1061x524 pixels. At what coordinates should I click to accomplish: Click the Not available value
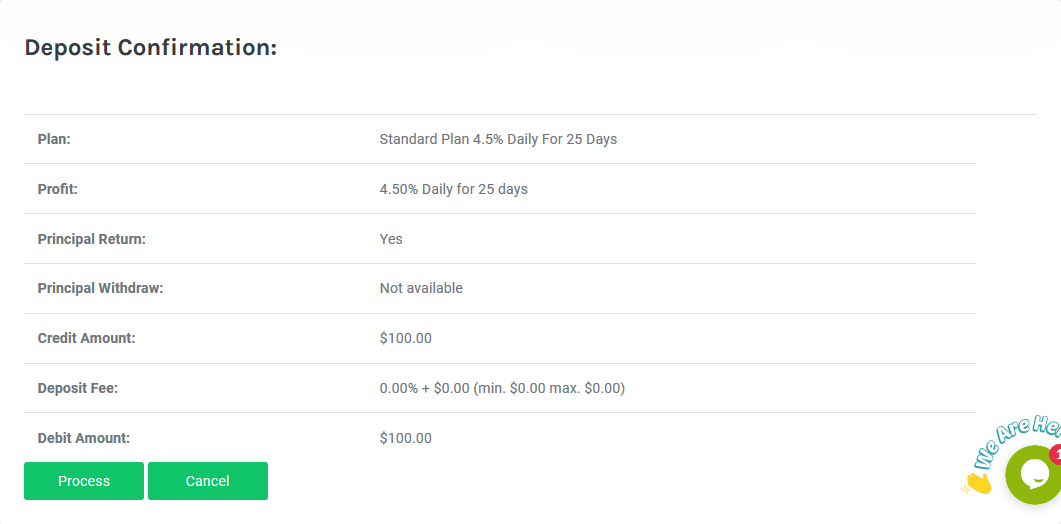421,288
